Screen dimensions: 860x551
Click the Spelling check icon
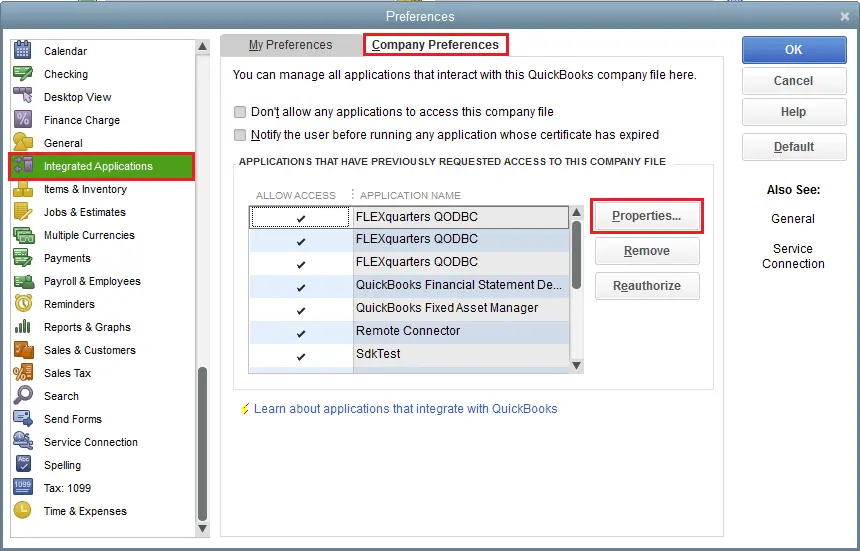pyautogui.click(x=23, y=464)
